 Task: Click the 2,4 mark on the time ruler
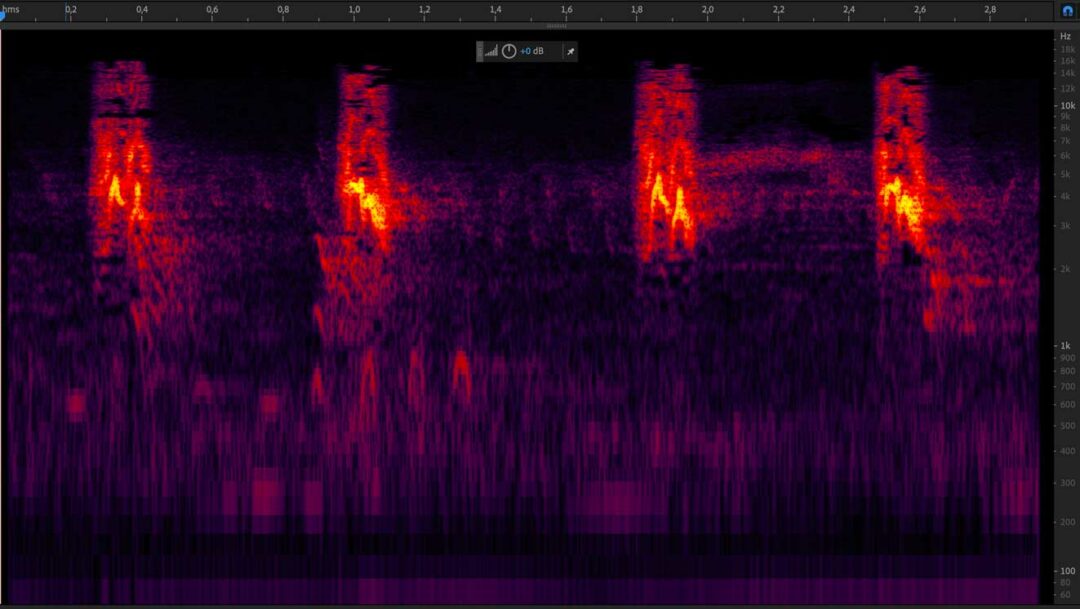click(849, 10)
